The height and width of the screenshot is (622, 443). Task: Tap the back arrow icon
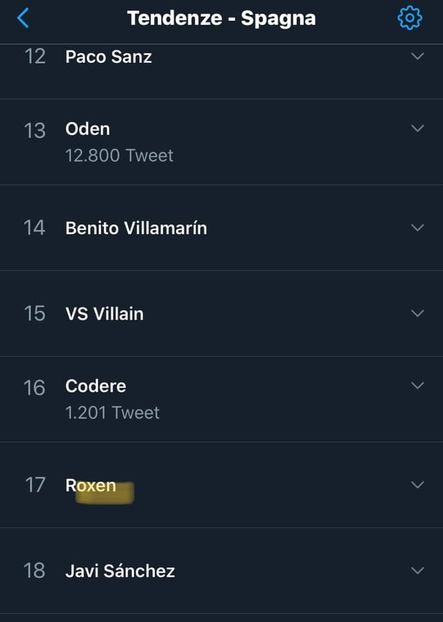tap(23, 18)
